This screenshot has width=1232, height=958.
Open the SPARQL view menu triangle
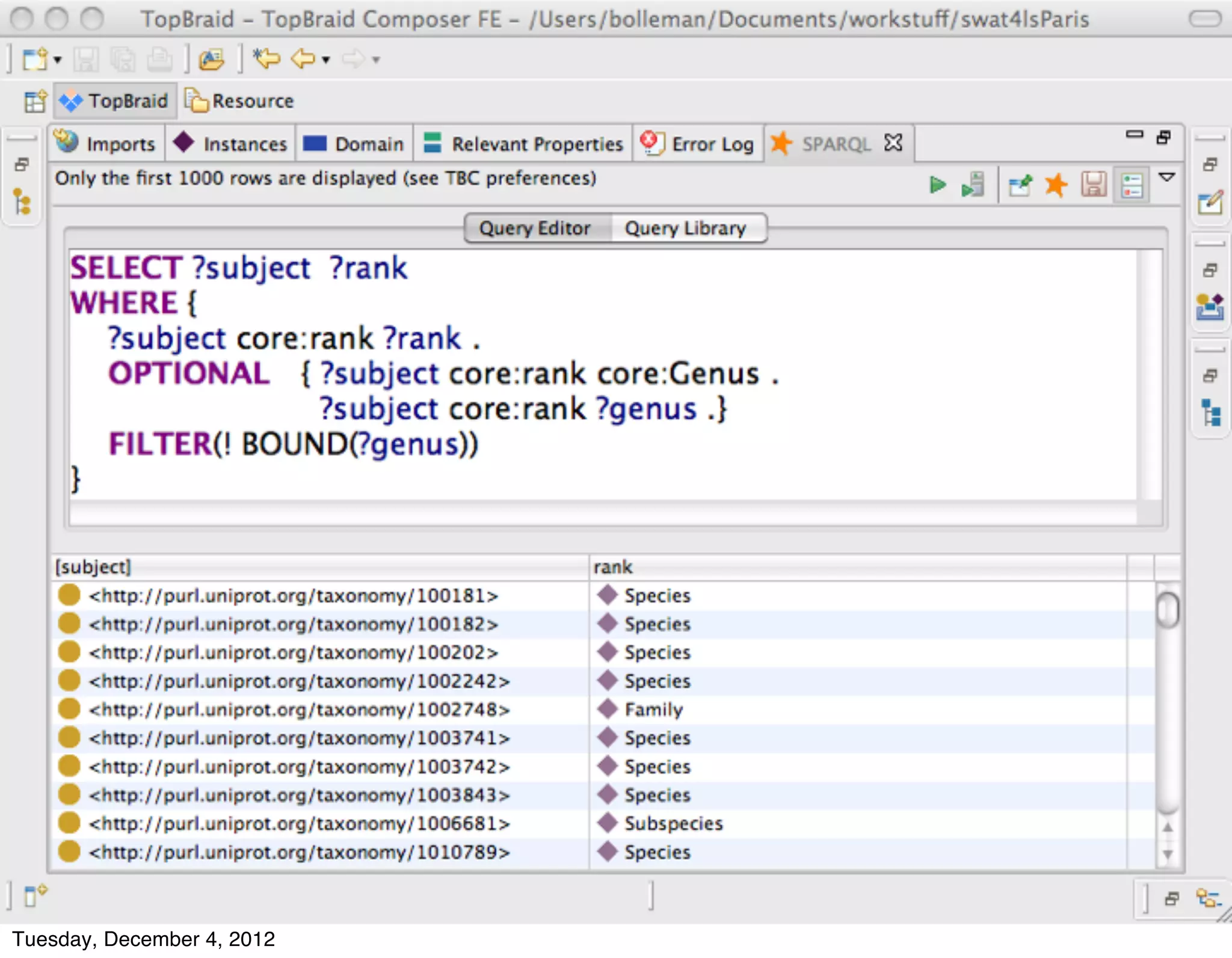pos(1166,177)
